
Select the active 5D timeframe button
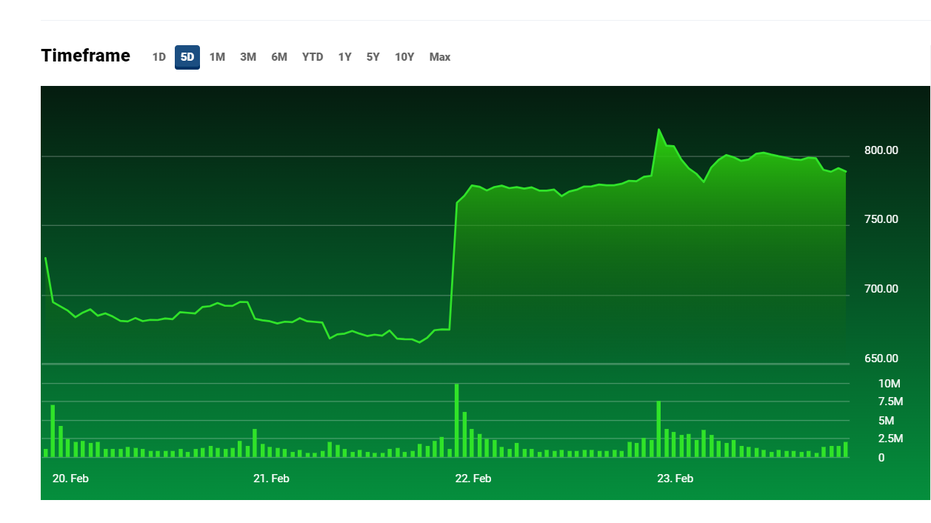pos(187,57)
